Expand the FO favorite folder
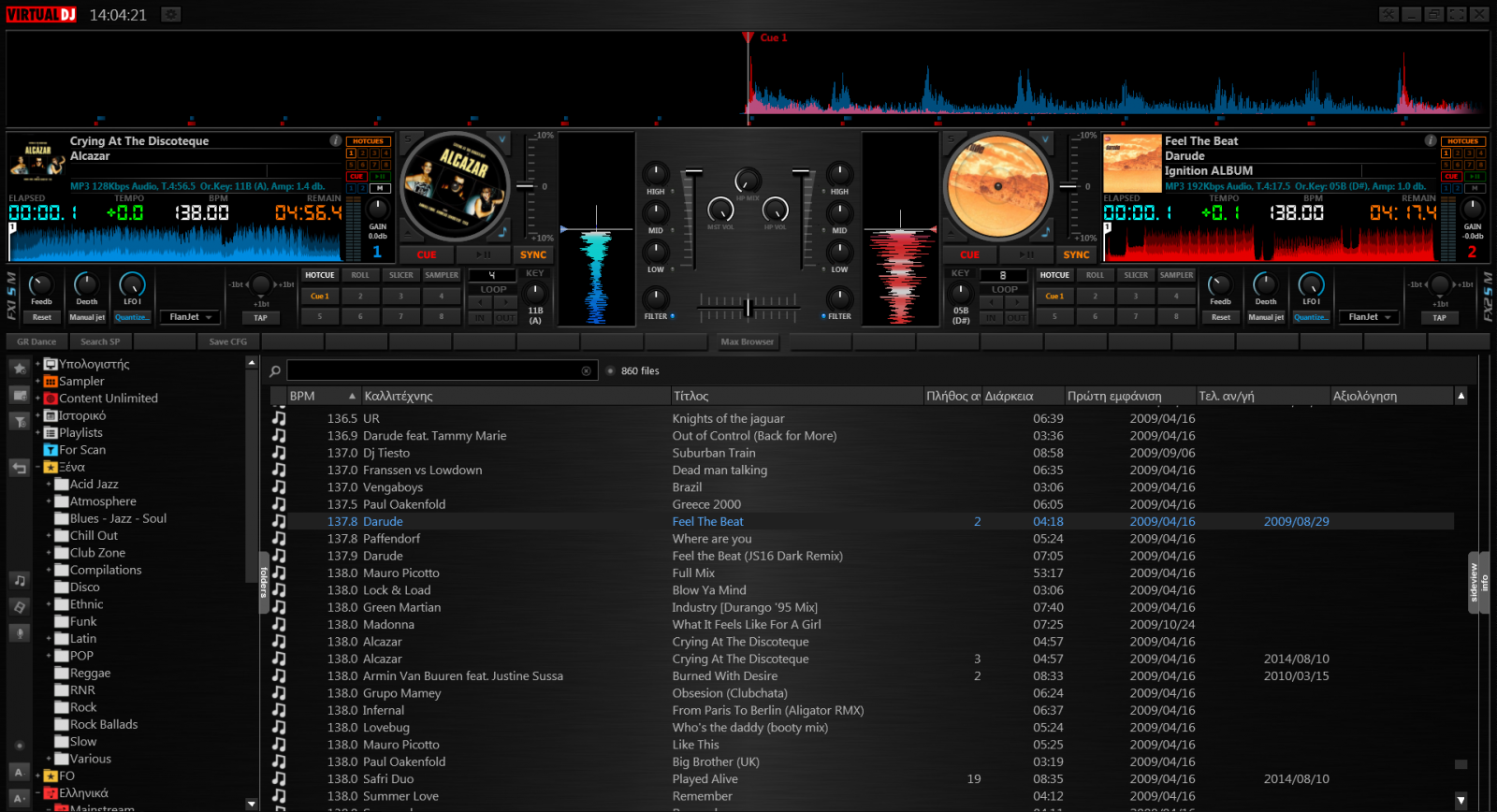1497x812 pixels. click(x=38, y=776)
